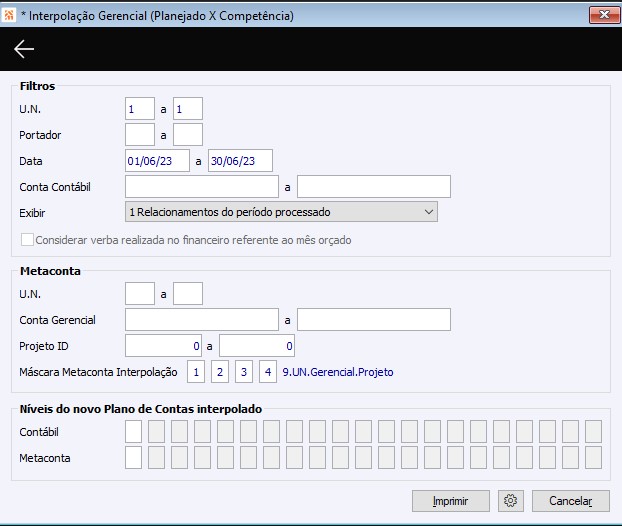Screen dimensions: 622x526
Task: Click the Conta Contábil end field
Action: click(x=374, y=186)
